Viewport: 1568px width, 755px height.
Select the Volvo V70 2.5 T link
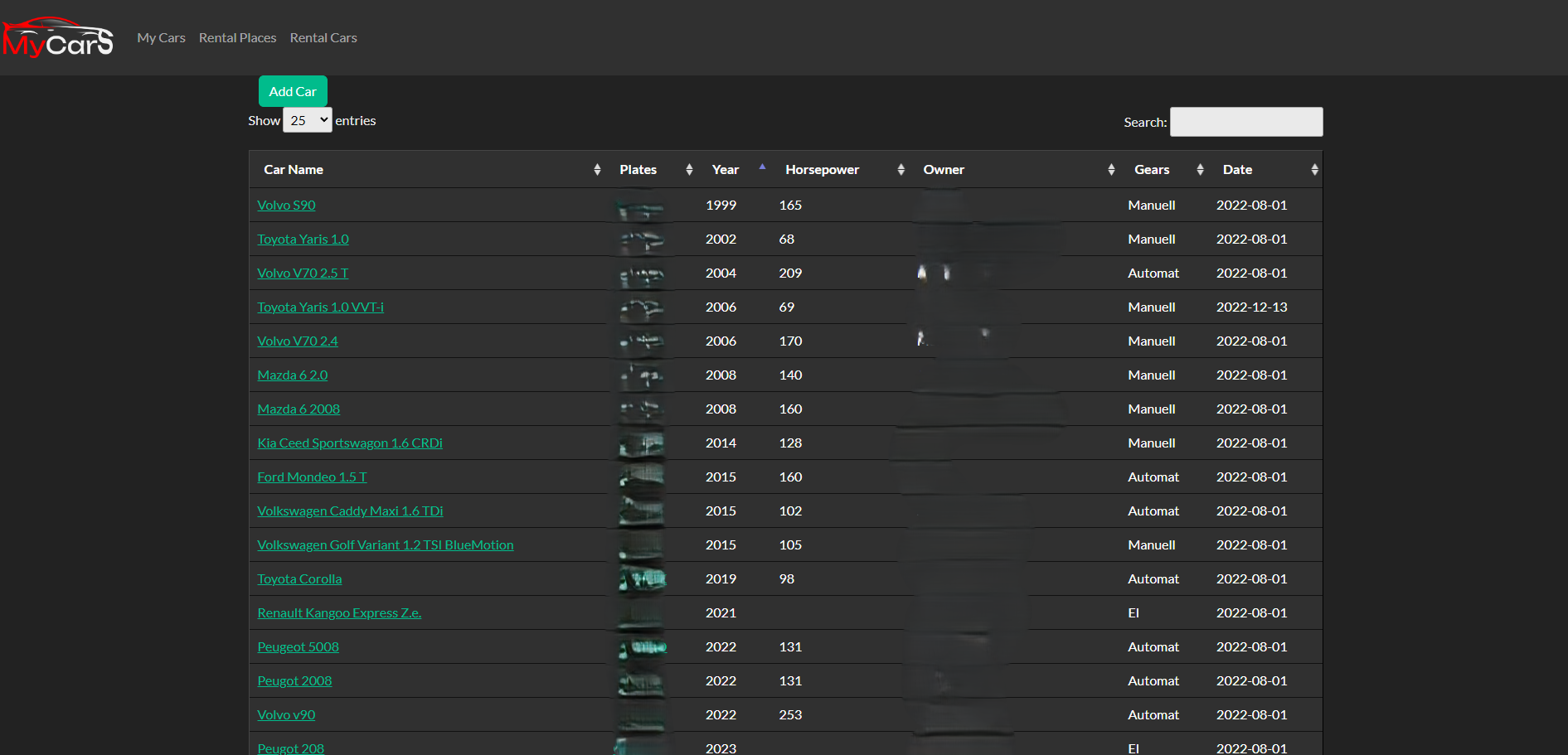[x=303, y=273]
